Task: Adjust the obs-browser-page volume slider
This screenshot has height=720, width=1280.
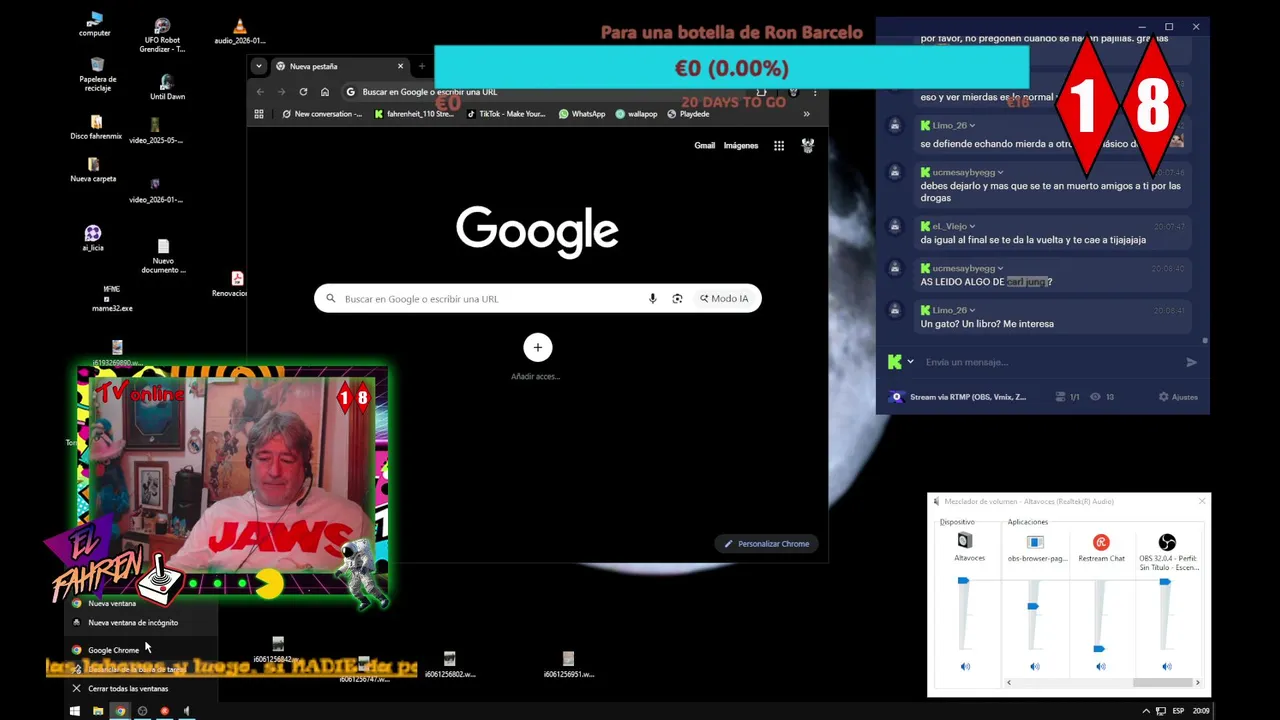Action: pyautogui.click(x=1033, y=606)
